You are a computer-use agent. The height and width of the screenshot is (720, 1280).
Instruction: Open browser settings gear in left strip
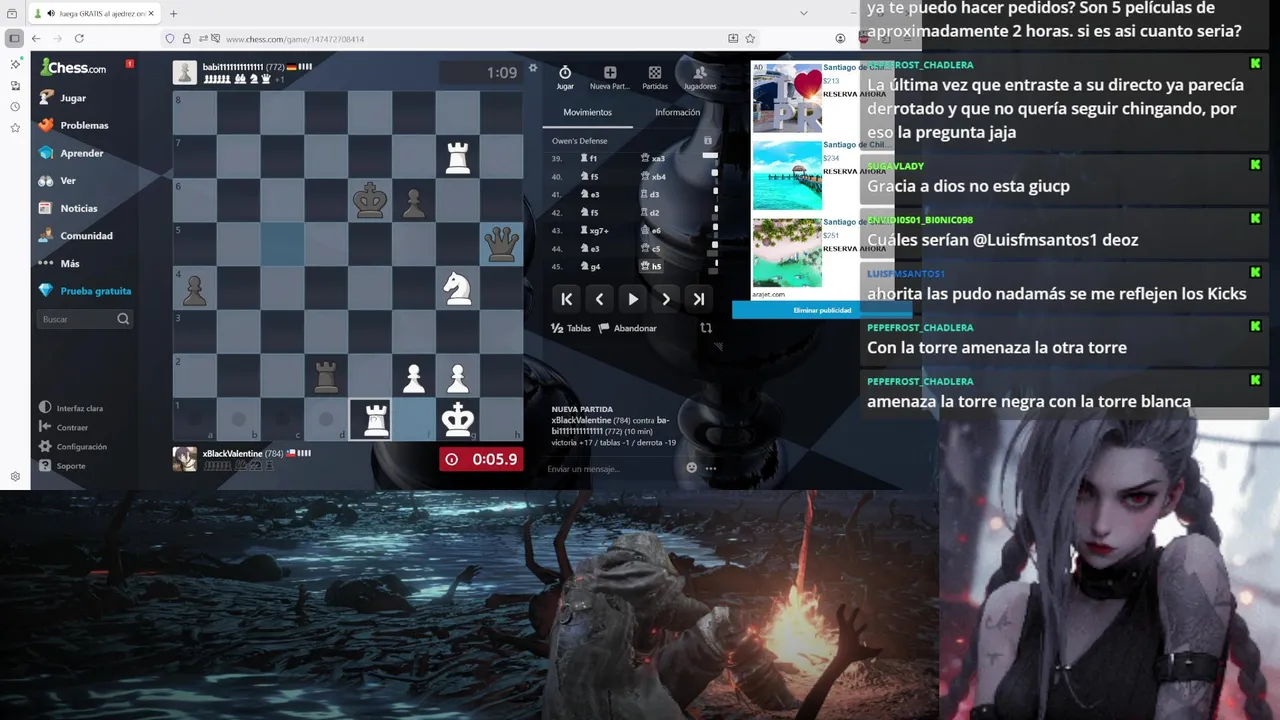(x=15, y=476)
